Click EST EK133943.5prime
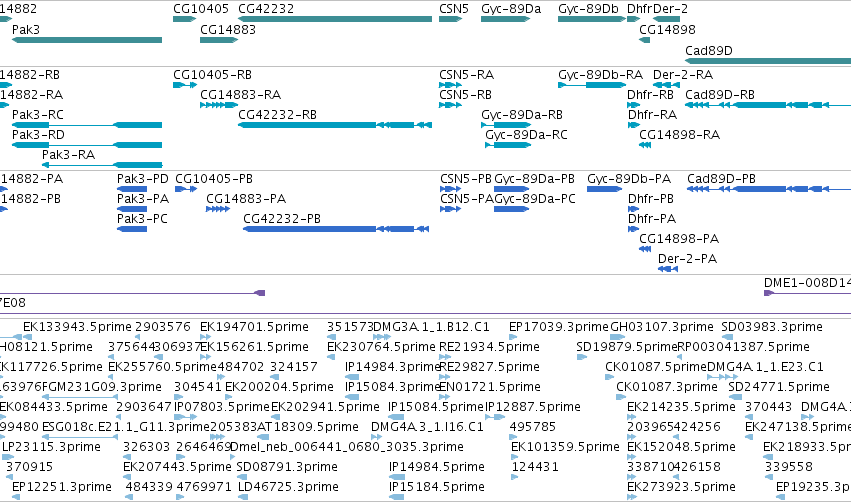851x502 pixels. click(27, 337)
